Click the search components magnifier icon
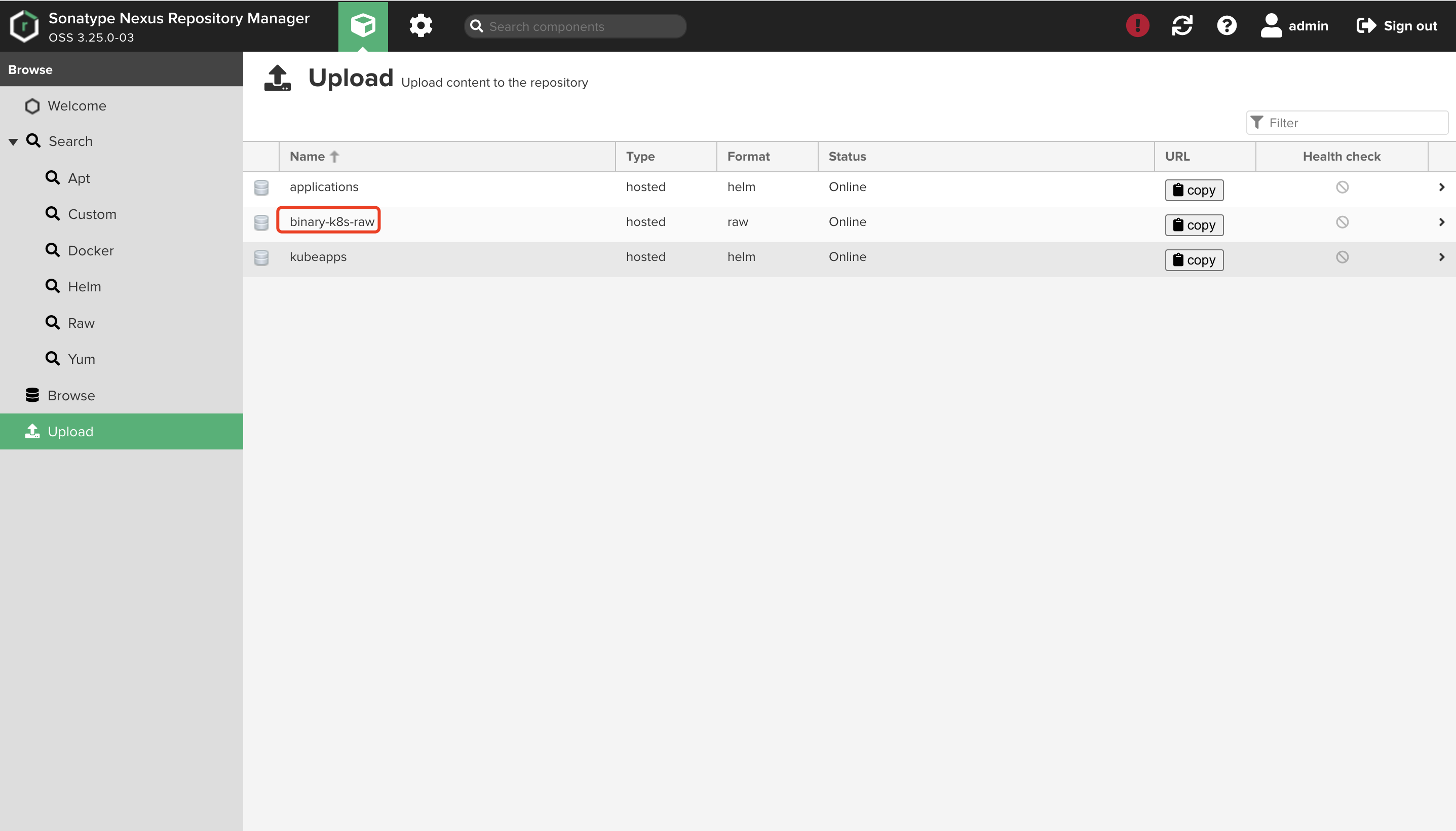This screenshot has width=1456, height=831. 476,26
